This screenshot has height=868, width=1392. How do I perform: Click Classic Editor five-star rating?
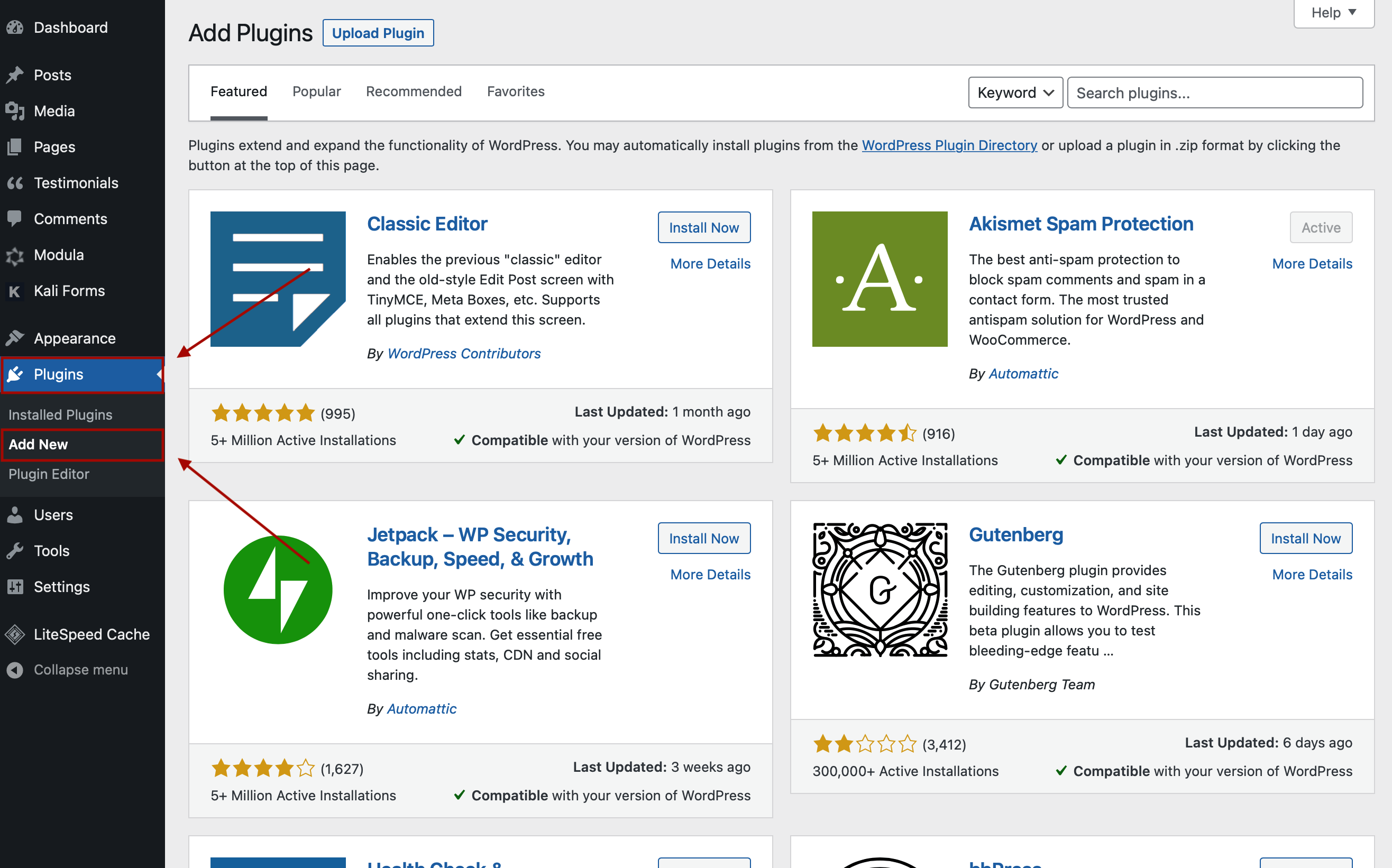tap(263, 413)
